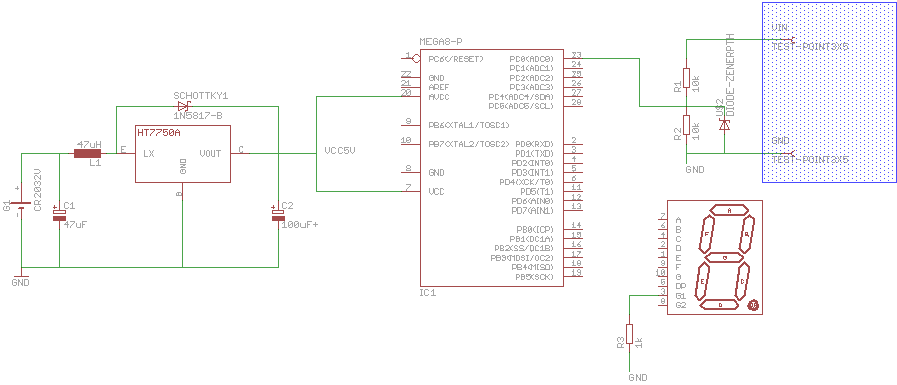Viewport: 897px width, 385px height.
Task: Select the zener diode symbol
Action: 724,125
